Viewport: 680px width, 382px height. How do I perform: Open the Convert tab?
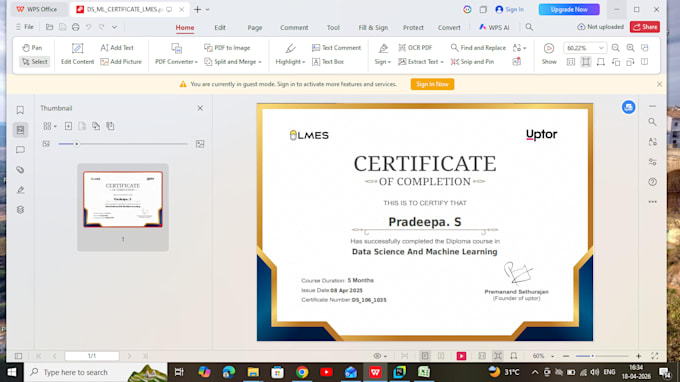coord(449,27)
